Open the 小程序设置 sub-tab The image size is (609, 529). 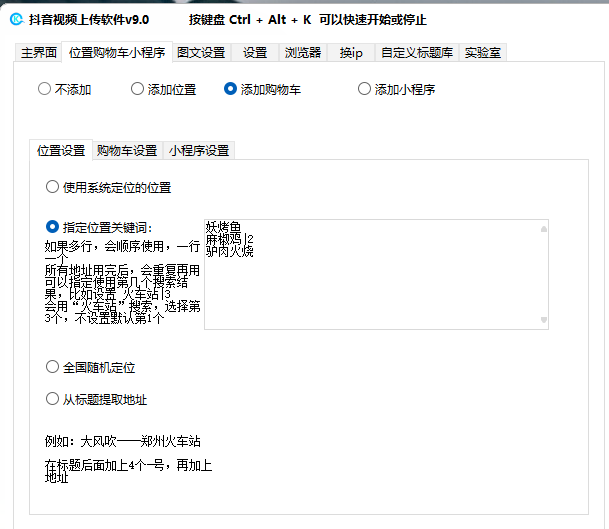pos(199,150)
